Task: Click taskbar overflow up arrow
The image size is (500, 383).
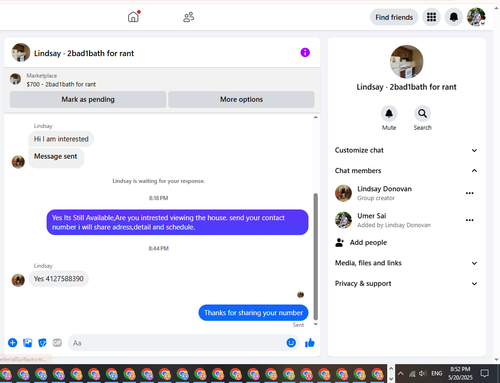Action: pyautogui.click(x=391, y=369)
